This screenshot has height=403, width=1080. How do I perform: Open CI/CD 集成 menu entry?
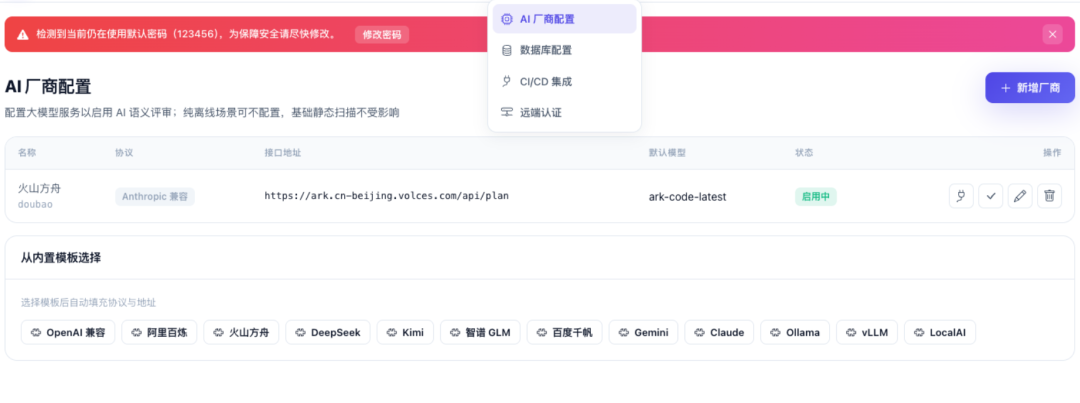coord(564,81)
